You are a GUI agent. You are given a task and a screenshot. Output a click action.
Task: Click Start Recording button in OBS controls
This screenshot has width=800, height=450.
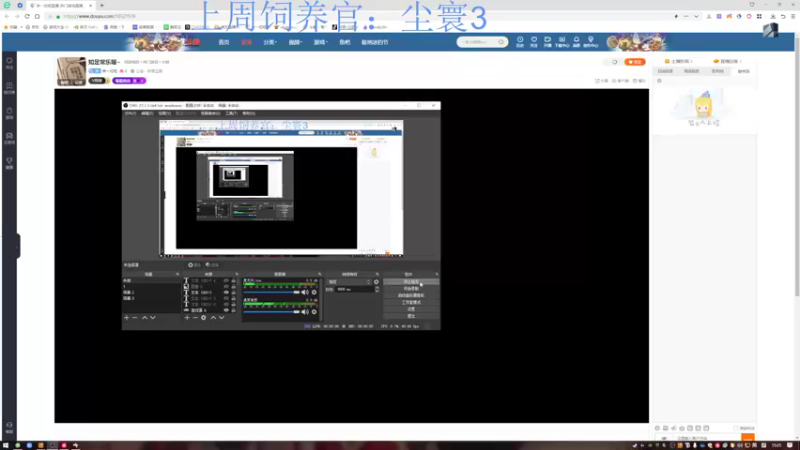411,289
